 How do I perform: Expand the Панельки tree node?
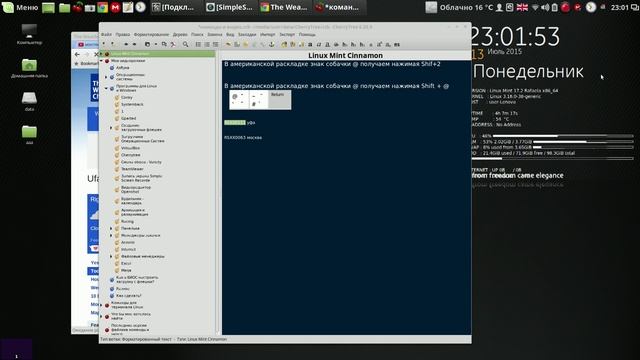[x=111, y=228]
